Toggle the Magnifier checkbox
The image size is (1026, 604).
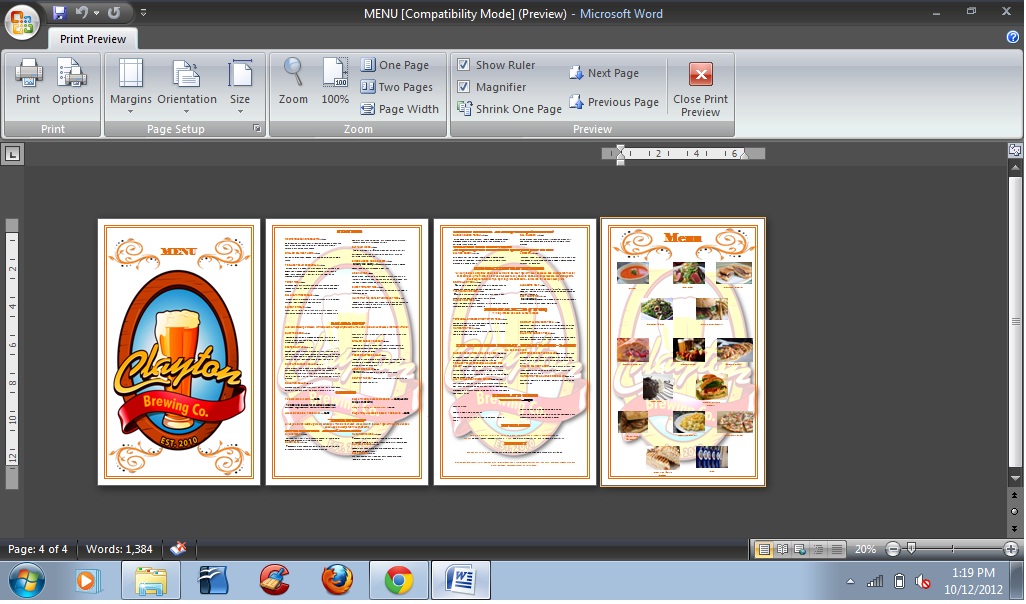(x=464, y=87)
